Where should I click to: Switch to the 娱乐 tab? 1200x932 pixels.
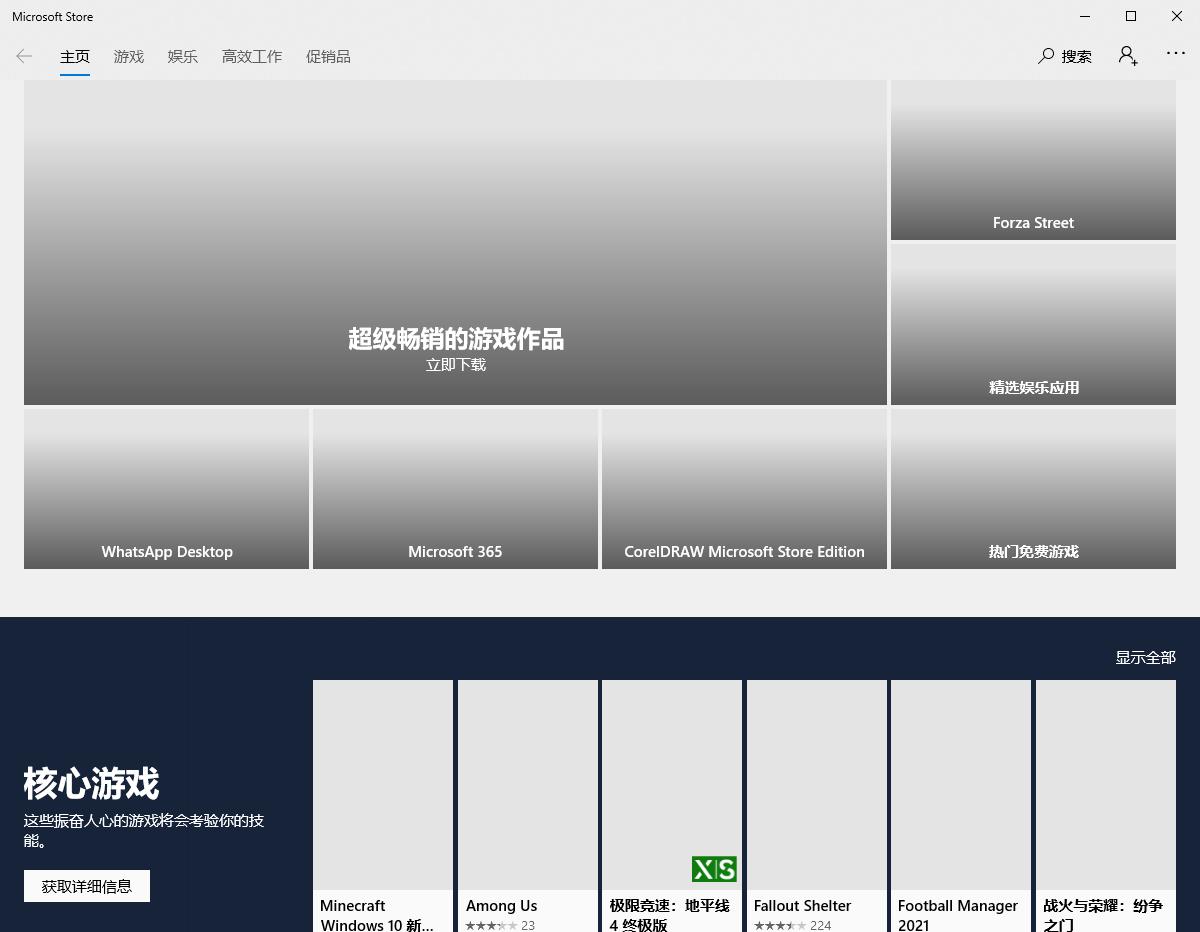[x=182, y=57]
